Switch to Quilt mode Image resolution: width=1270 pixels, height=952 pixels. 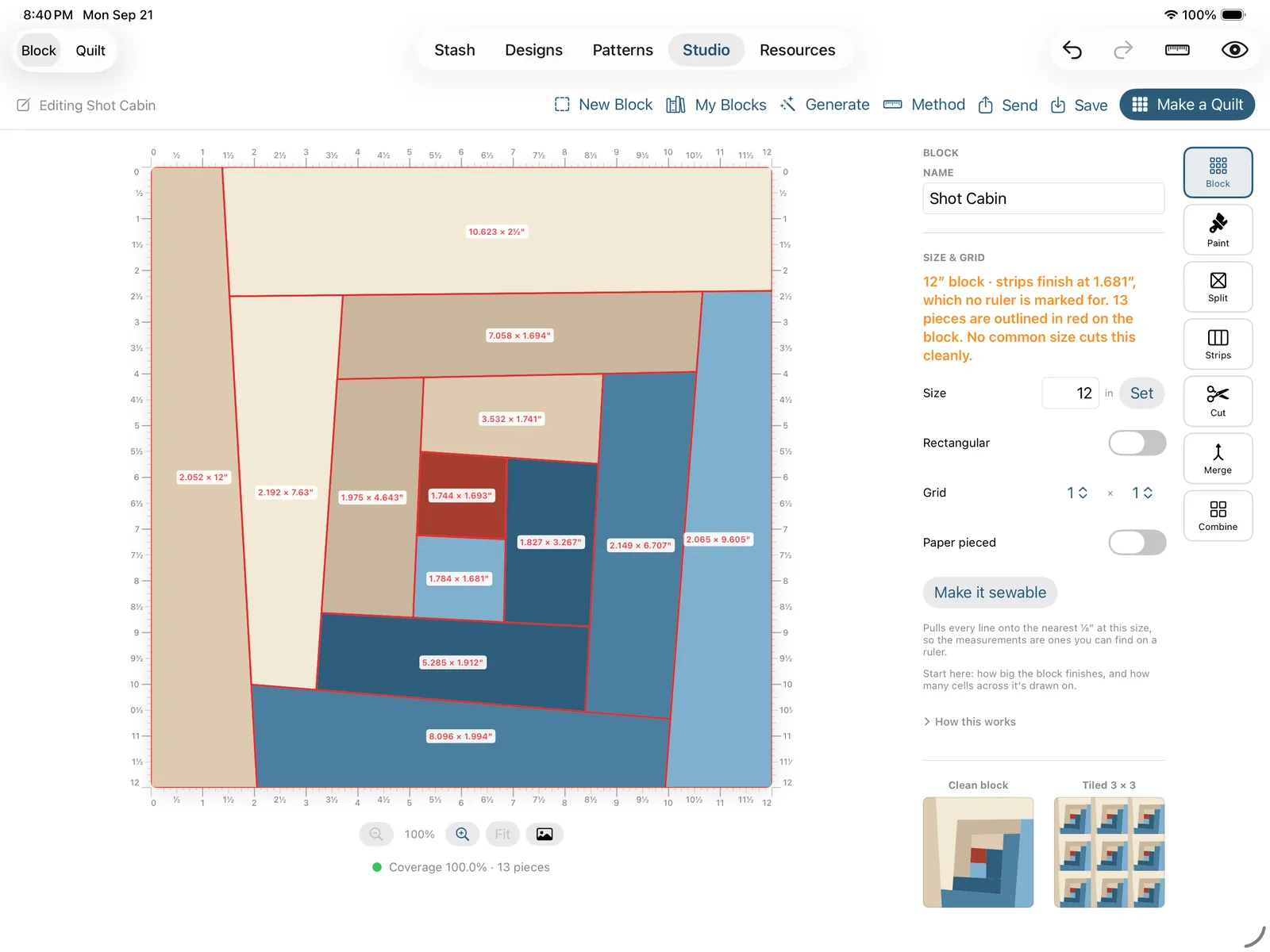(90, 51)
